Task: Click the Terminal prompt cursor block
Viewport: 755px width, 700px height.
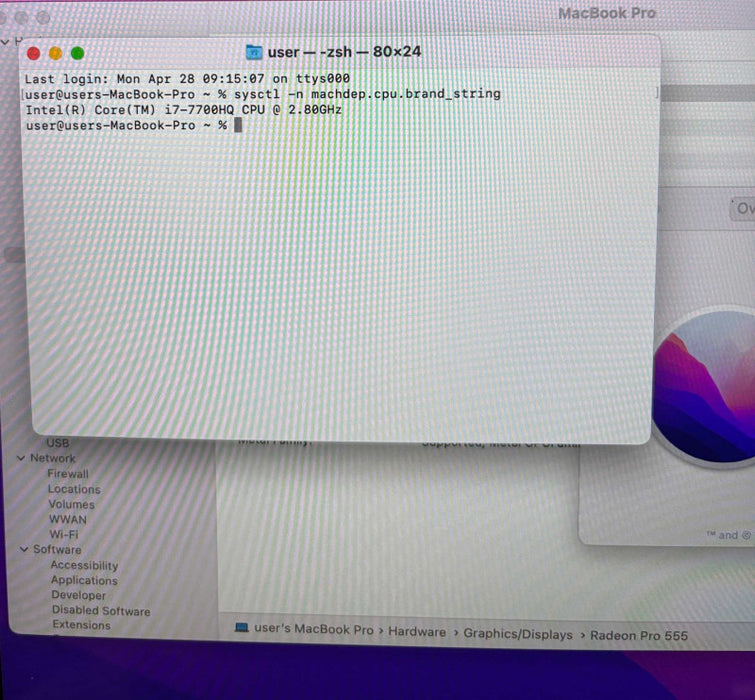Action: tap(238, 125)
